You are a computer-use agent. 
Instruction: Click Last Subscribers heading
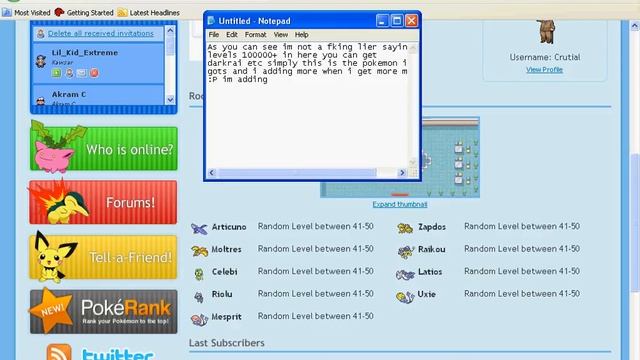(227, 343)
